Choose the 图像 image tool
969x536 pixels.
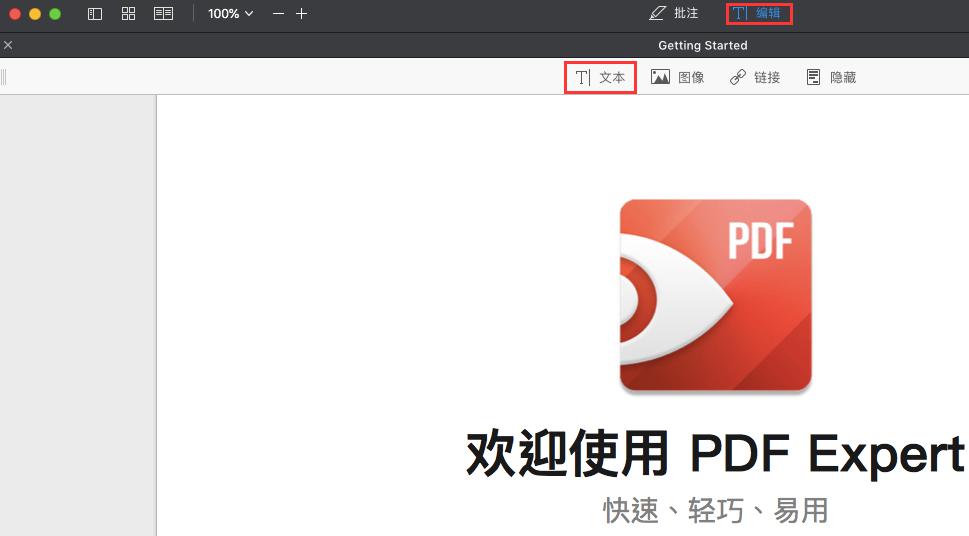pyautogui.click(x=677, y=77)
